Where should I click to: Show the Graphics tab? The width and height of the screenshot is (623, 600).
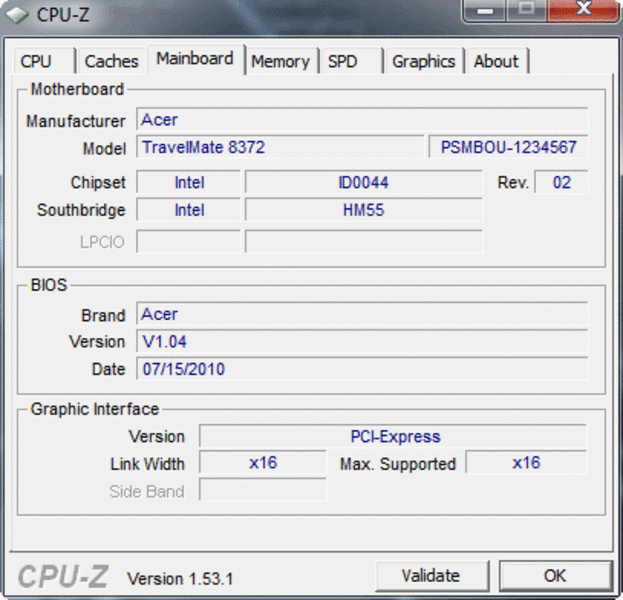[x=424, y=61]
